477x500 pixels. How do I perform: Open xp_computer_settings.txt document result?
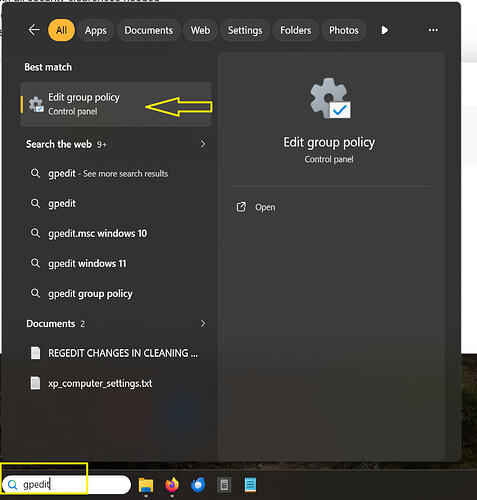point(100,384)
